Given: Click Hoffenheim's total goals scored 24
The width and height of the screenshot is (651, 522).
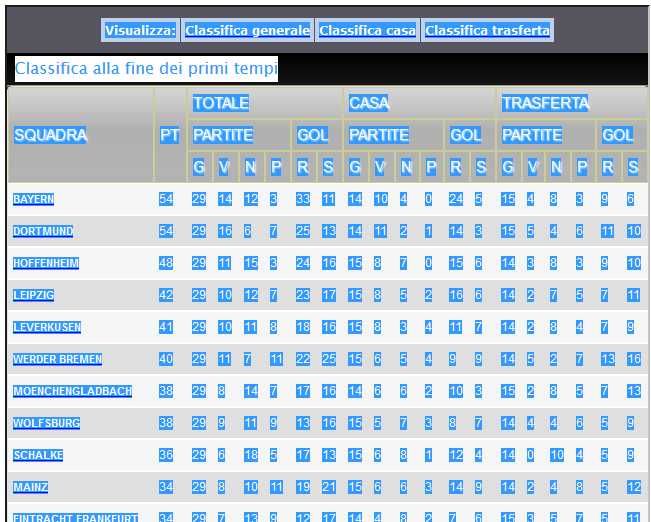Looking at the screenshot, I should (x=303, y=263).
